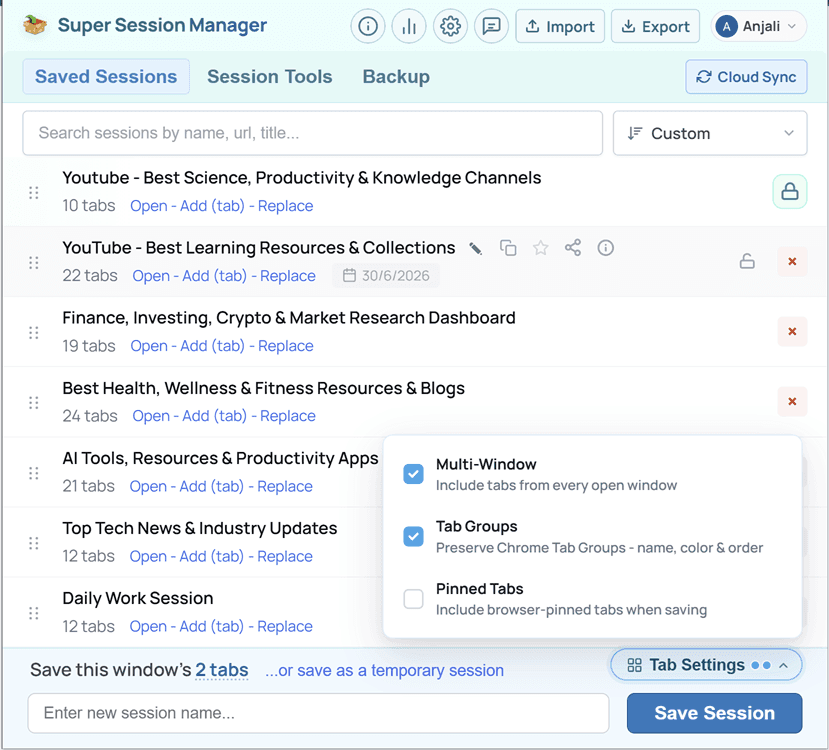Switch to the Backup tab
The image size is (829, 750).
tap(396, 77)
